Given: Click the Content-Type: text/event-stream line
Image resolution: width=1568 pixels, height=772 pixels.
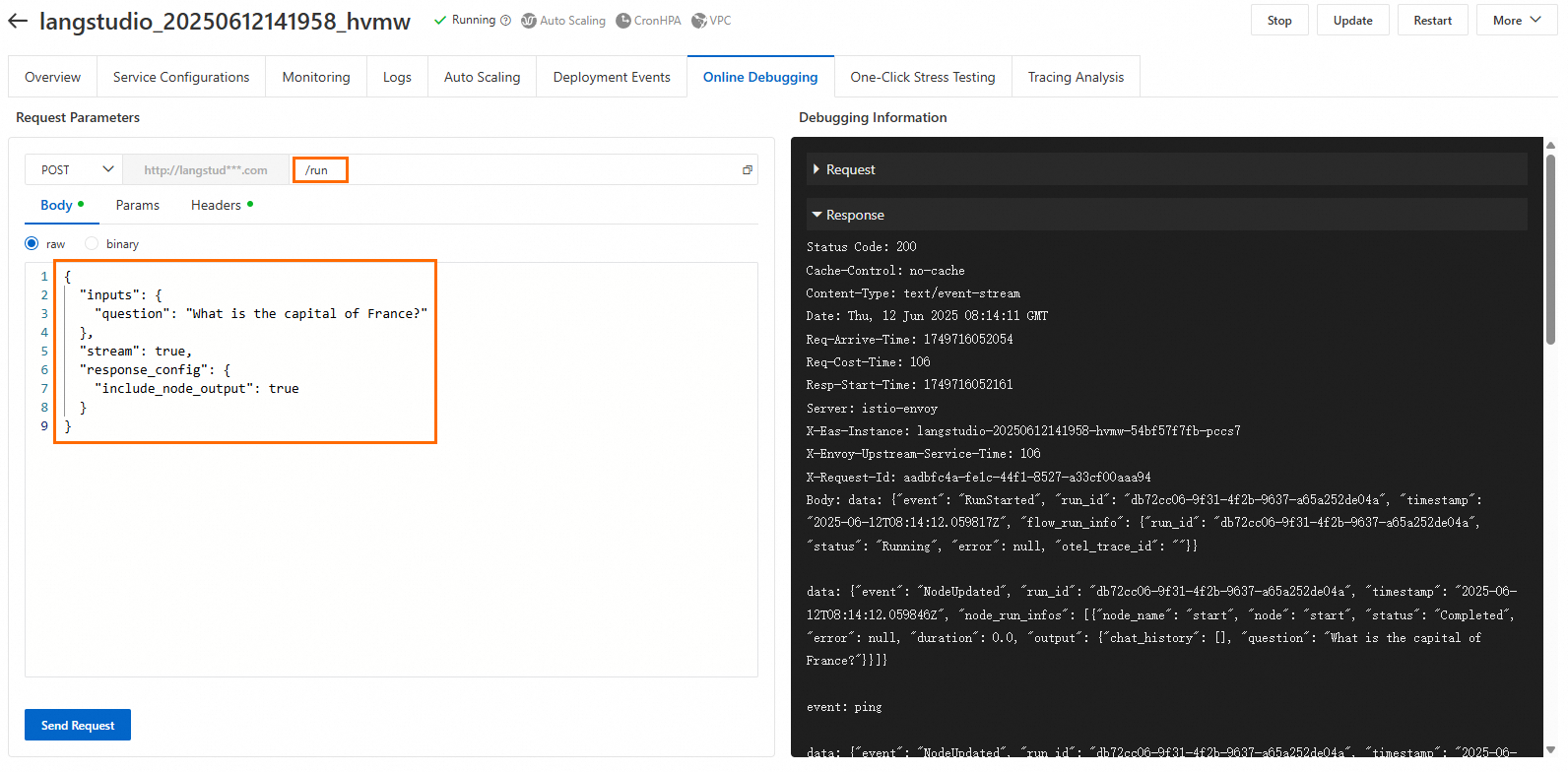Looking at the screenshot, I should (913, 293).
